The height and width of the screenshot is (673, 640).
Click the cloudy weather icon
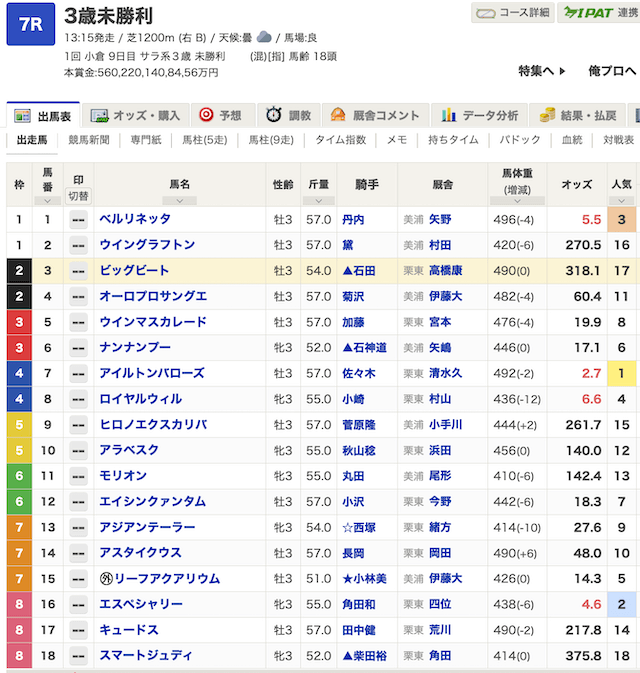(x=264, y=37)
